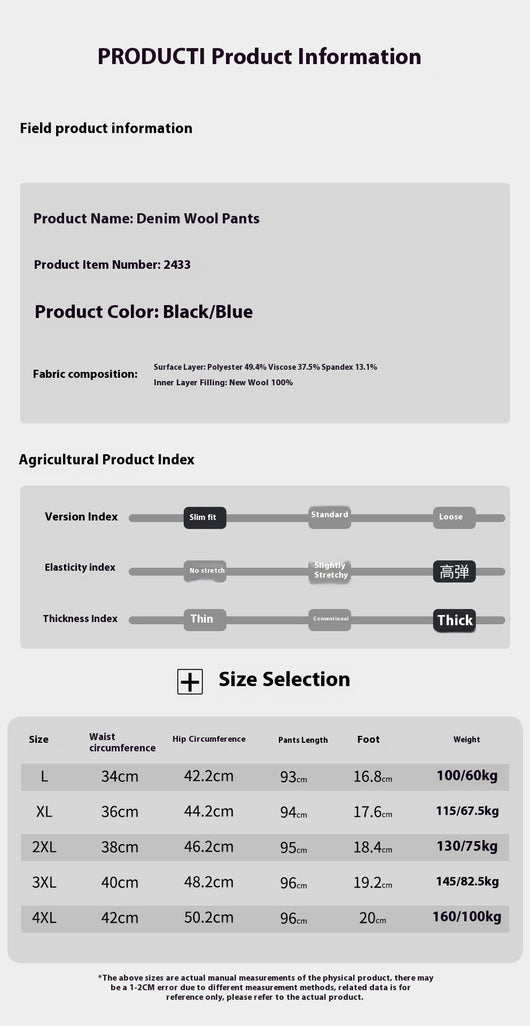
Task: Pick the Thin thickness option
Action: click(205, 620)
